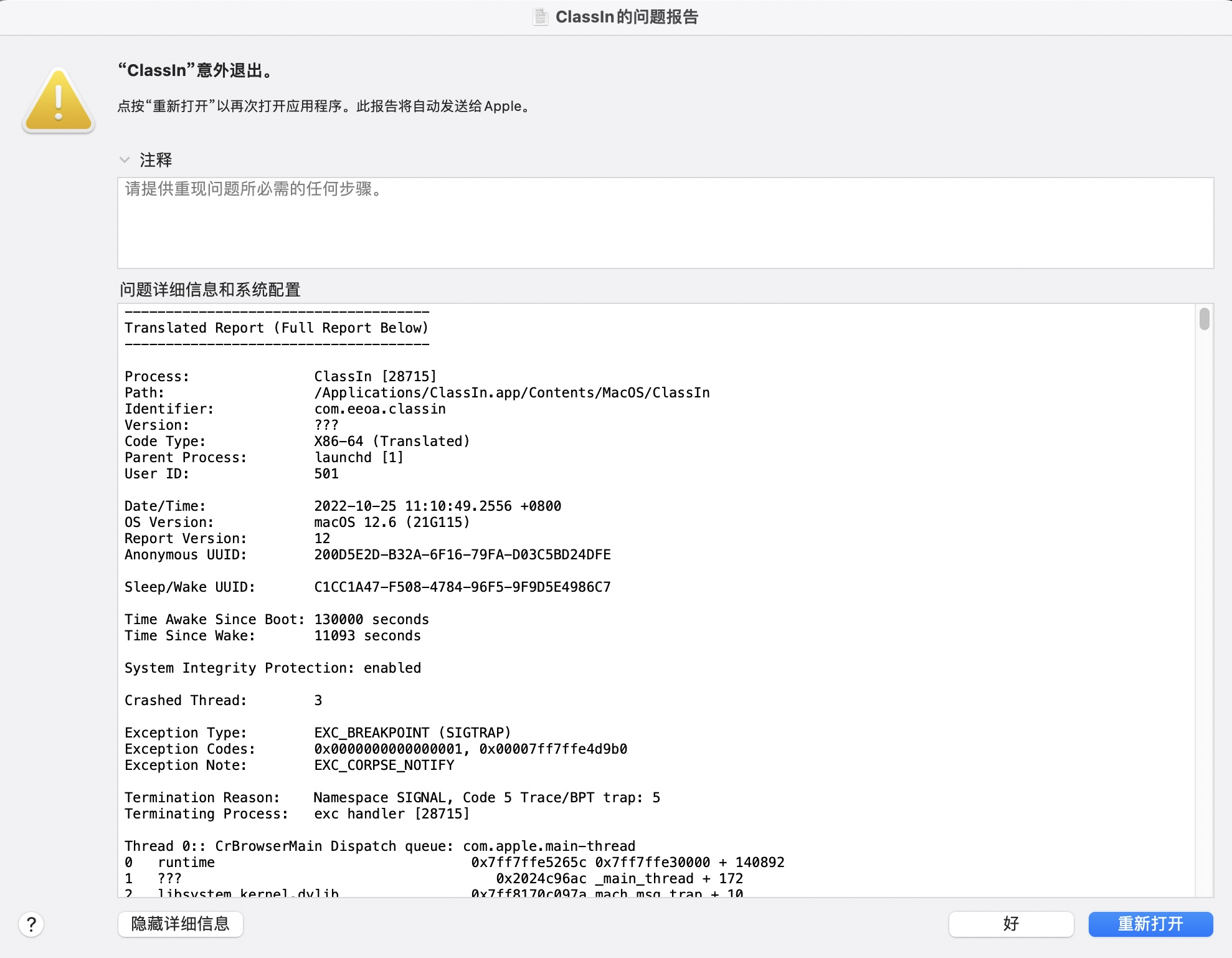Image resolution: width=1232 pixels, height=958 pixels.
Task: Click '130000 seconds' awake since boot
Action: (x=371, y=619)
